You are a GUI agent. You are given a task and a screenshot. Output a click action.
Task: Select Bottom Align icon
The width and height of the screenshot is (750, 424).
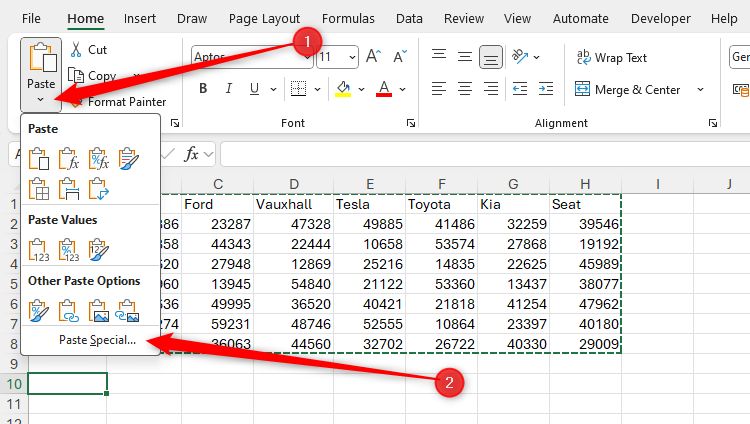pyautogui.click(x=491, y=57)
